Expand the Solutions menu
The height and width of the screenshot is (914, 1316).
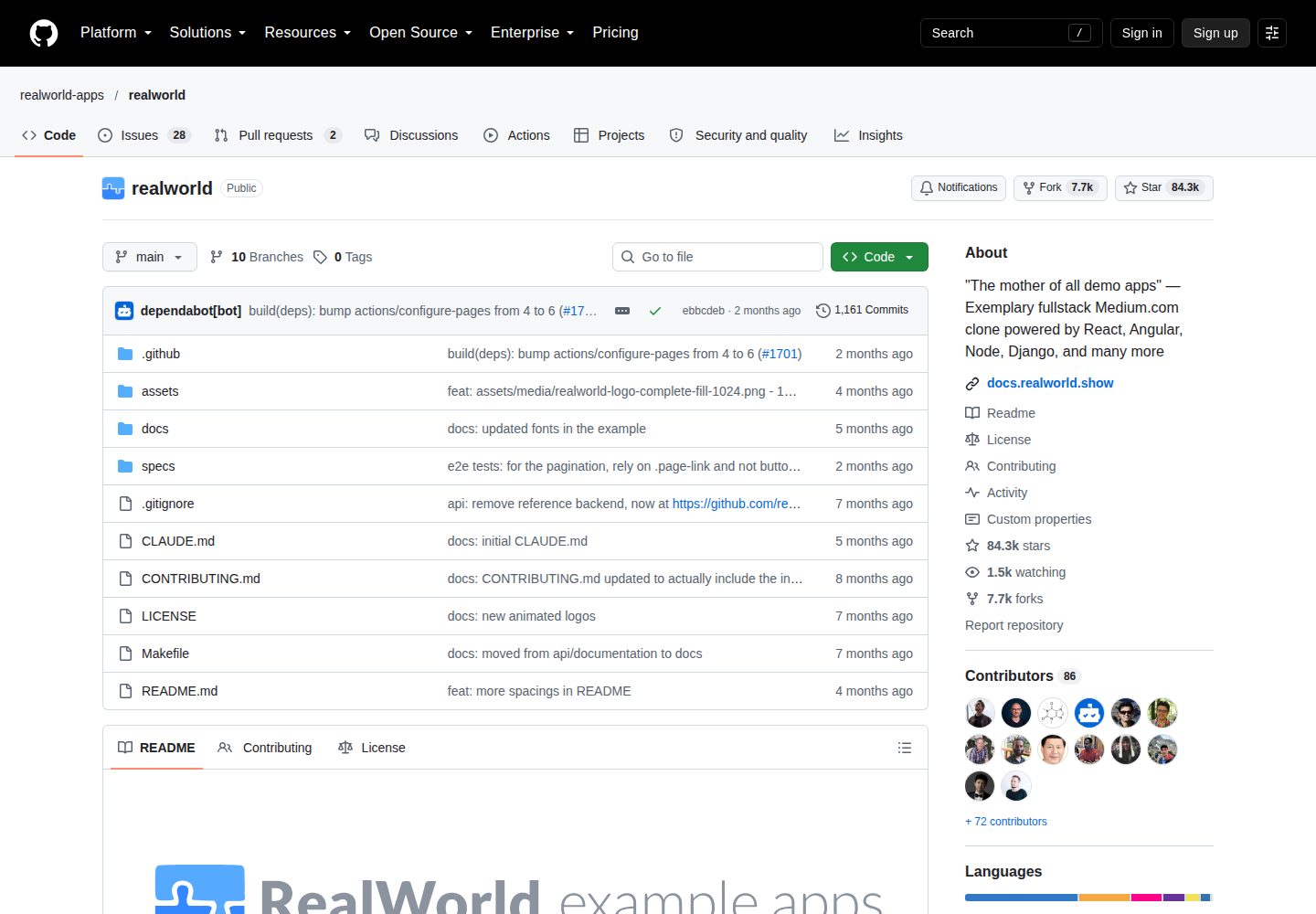(207, 33)
